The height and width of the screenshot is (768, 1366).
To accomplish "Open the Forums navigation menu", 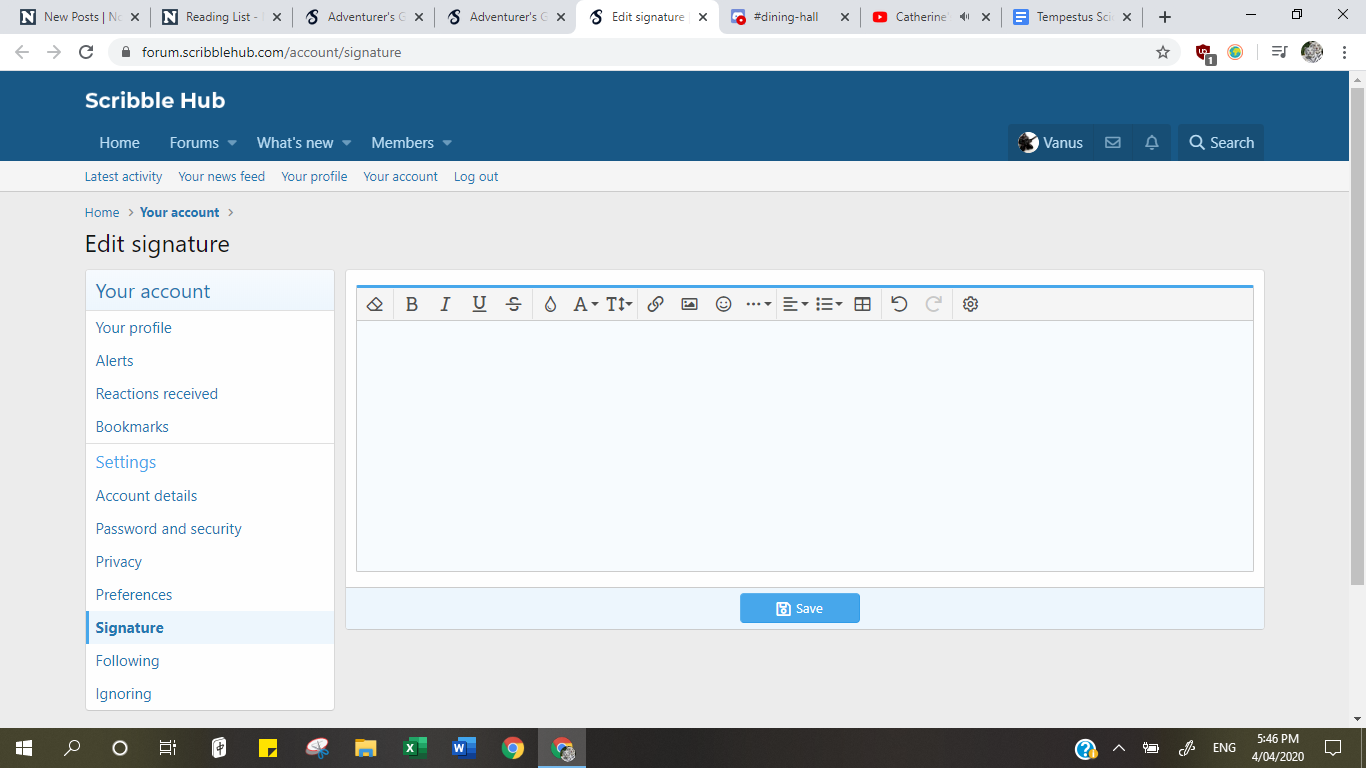I will click(x=203, y=143).
